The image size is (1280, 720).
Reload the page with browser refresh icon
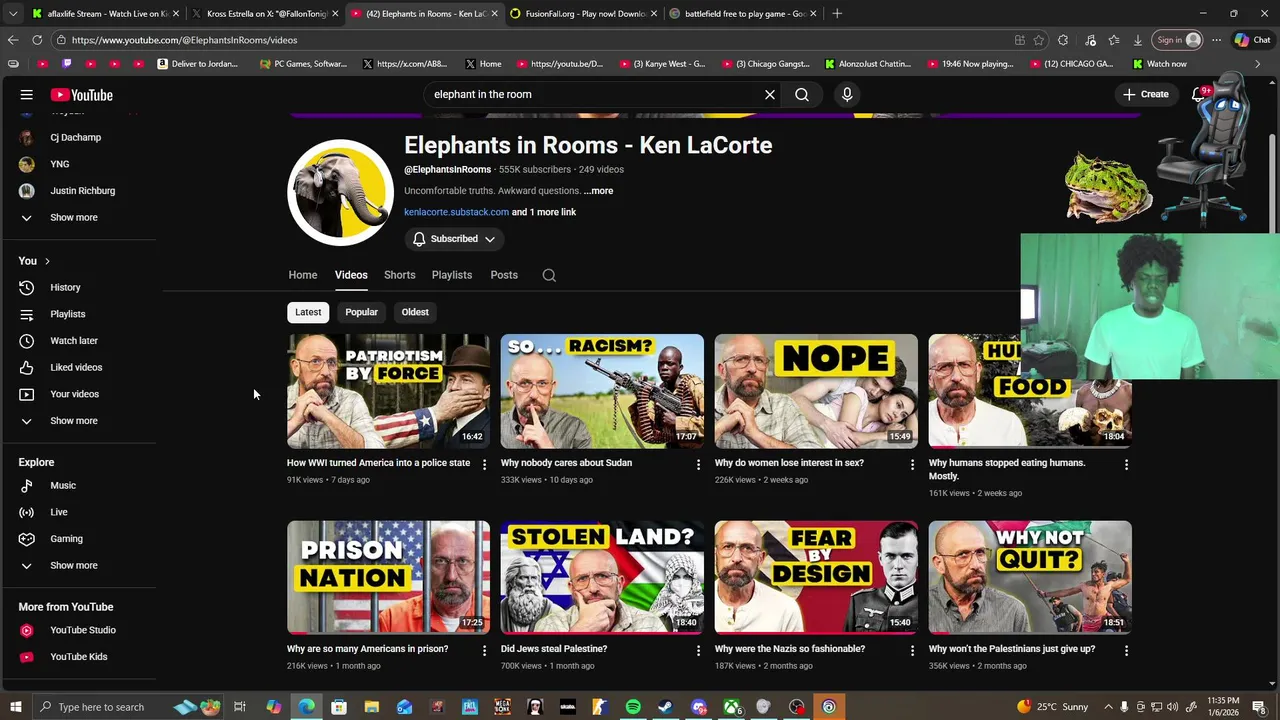coord(37,40)
